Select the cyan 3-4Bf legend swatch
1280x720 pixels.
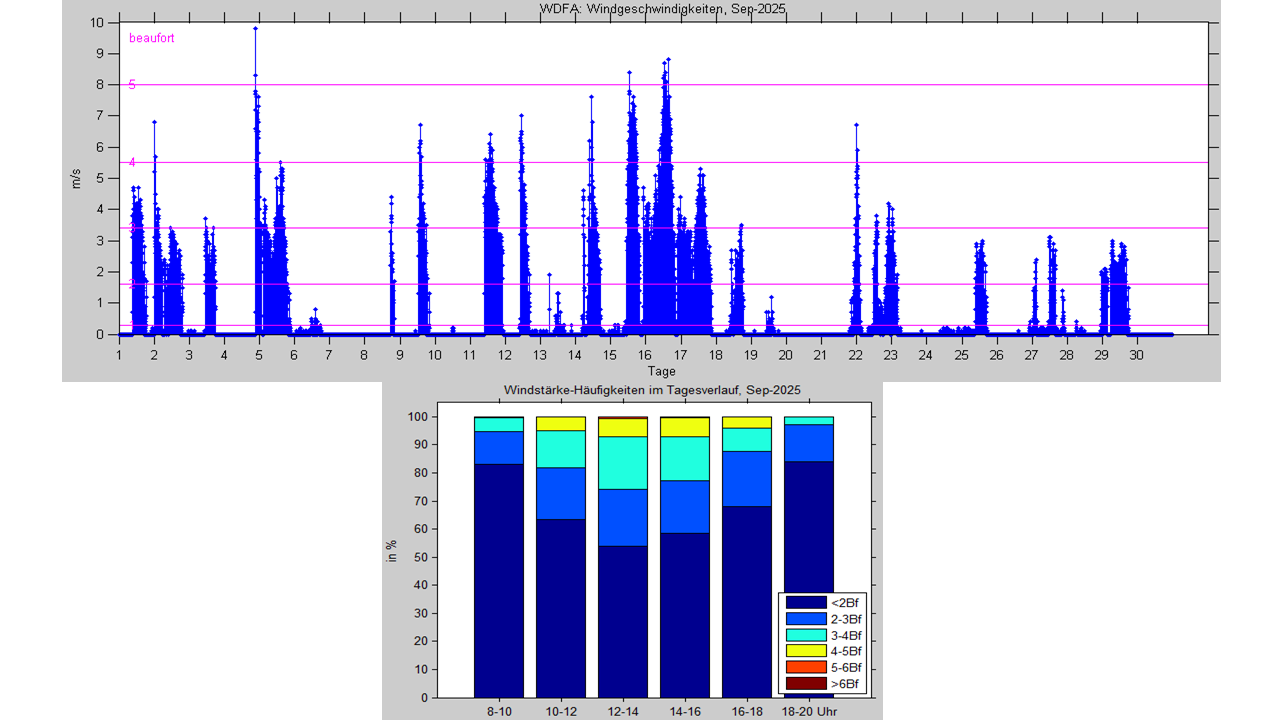click(805, 635)
